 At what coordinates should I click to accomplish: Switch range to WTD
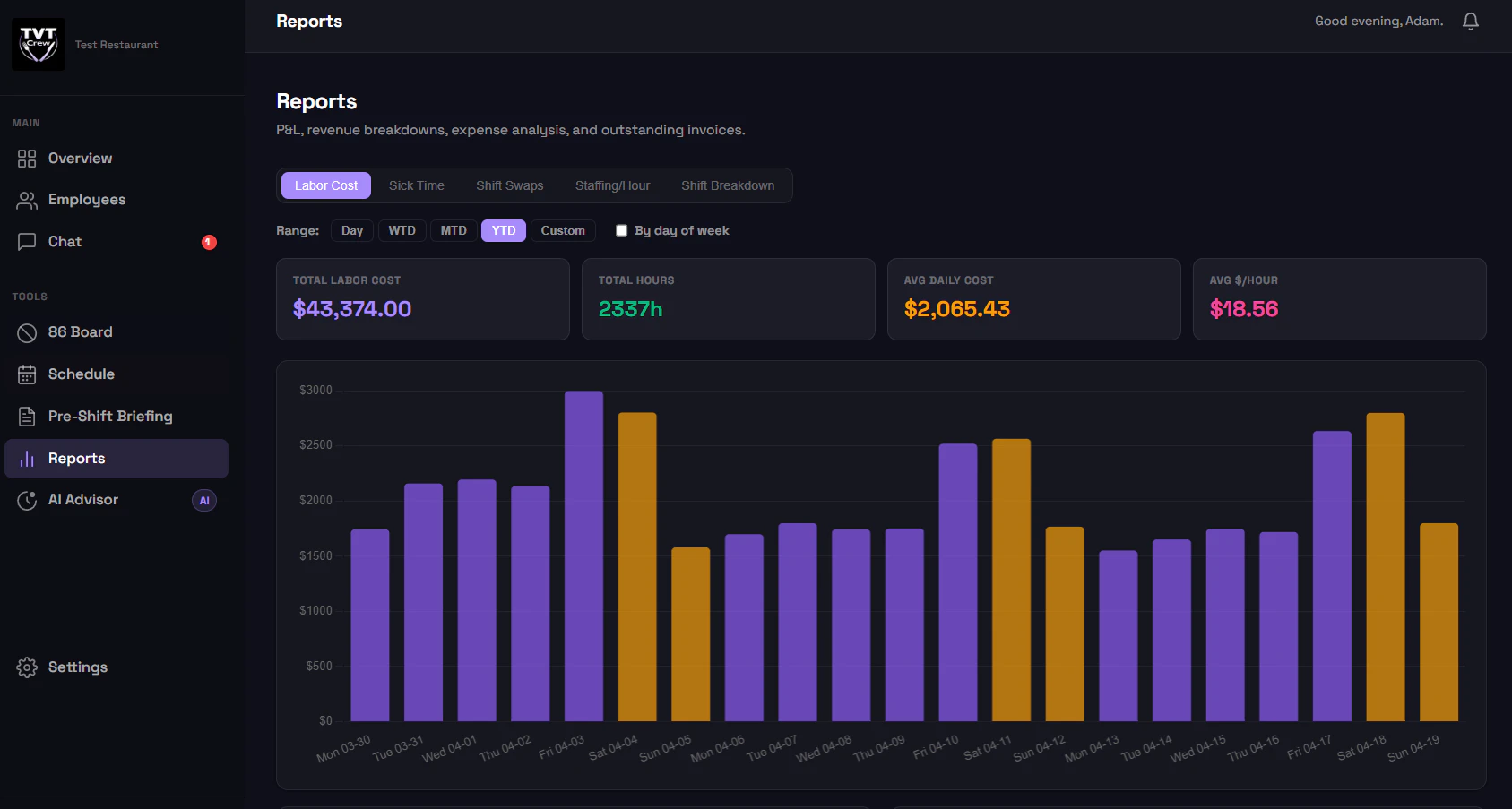(402, 230)
